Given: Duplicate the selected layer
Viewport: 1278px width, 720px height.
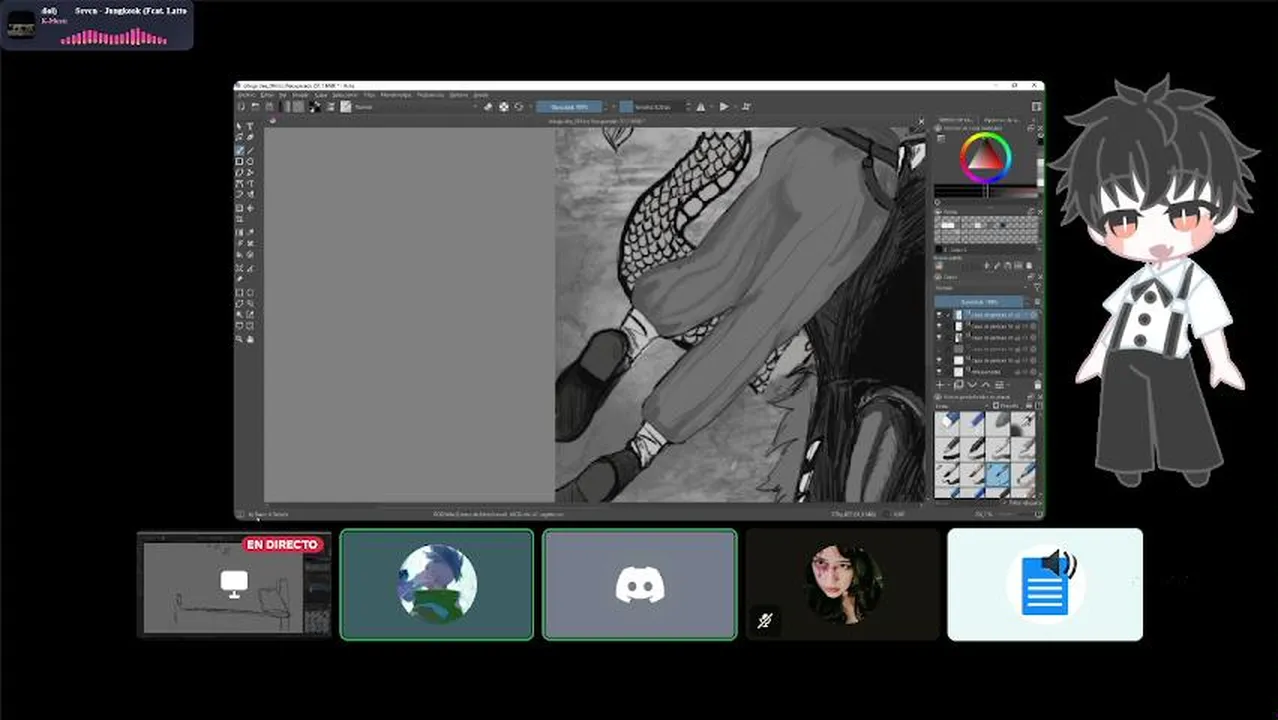Looking at the screenshot, I should click(x=958, y=385).
